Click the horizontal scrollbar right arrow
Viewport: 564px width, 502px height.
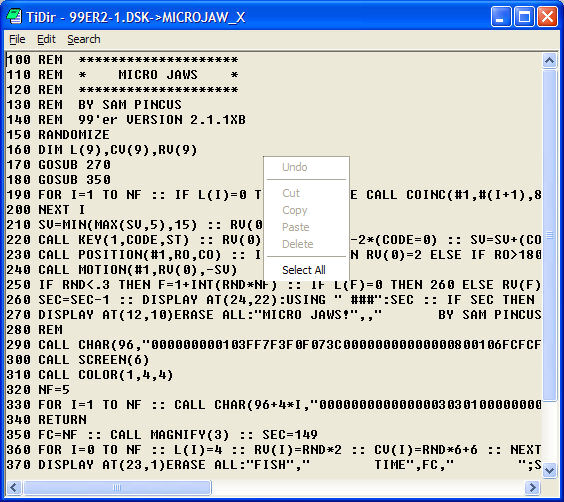[x=532, y=488]
